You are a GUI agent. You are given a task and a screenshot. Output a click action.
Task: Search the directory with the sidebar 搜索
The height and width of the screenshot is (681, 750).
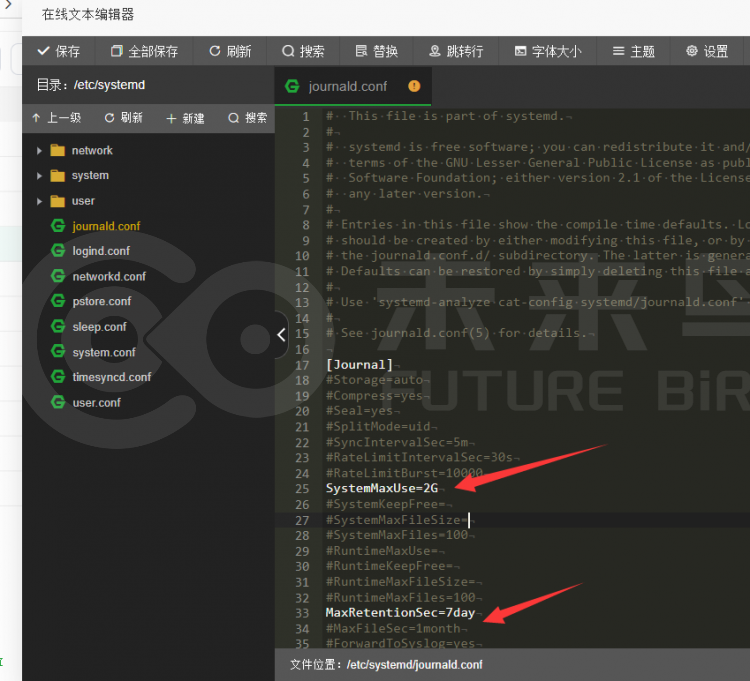coord(247,118)
